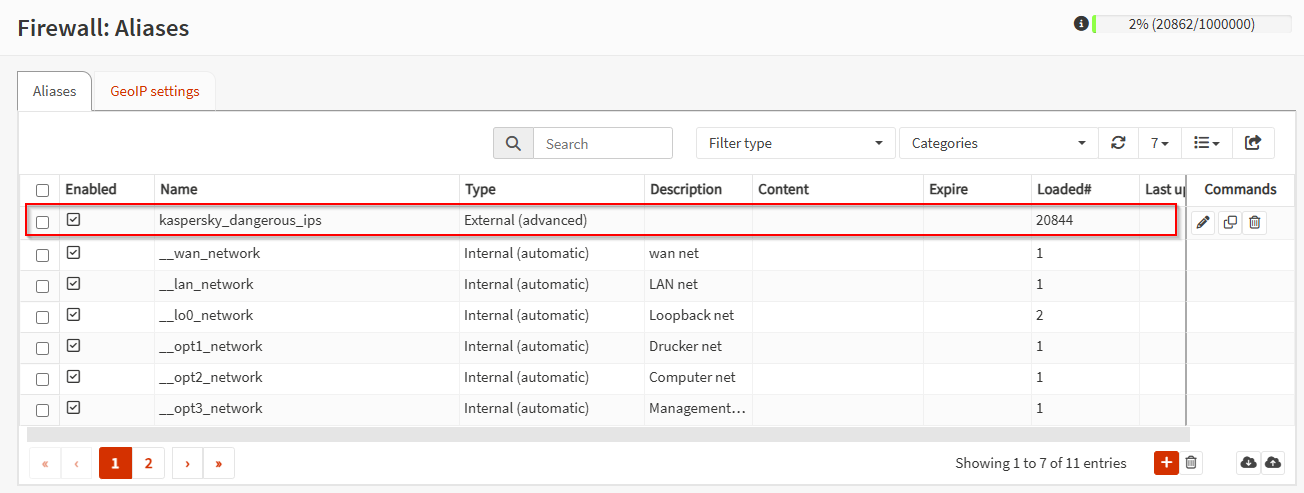Select the Aliases tab
1304x493 pixels.
55,91
